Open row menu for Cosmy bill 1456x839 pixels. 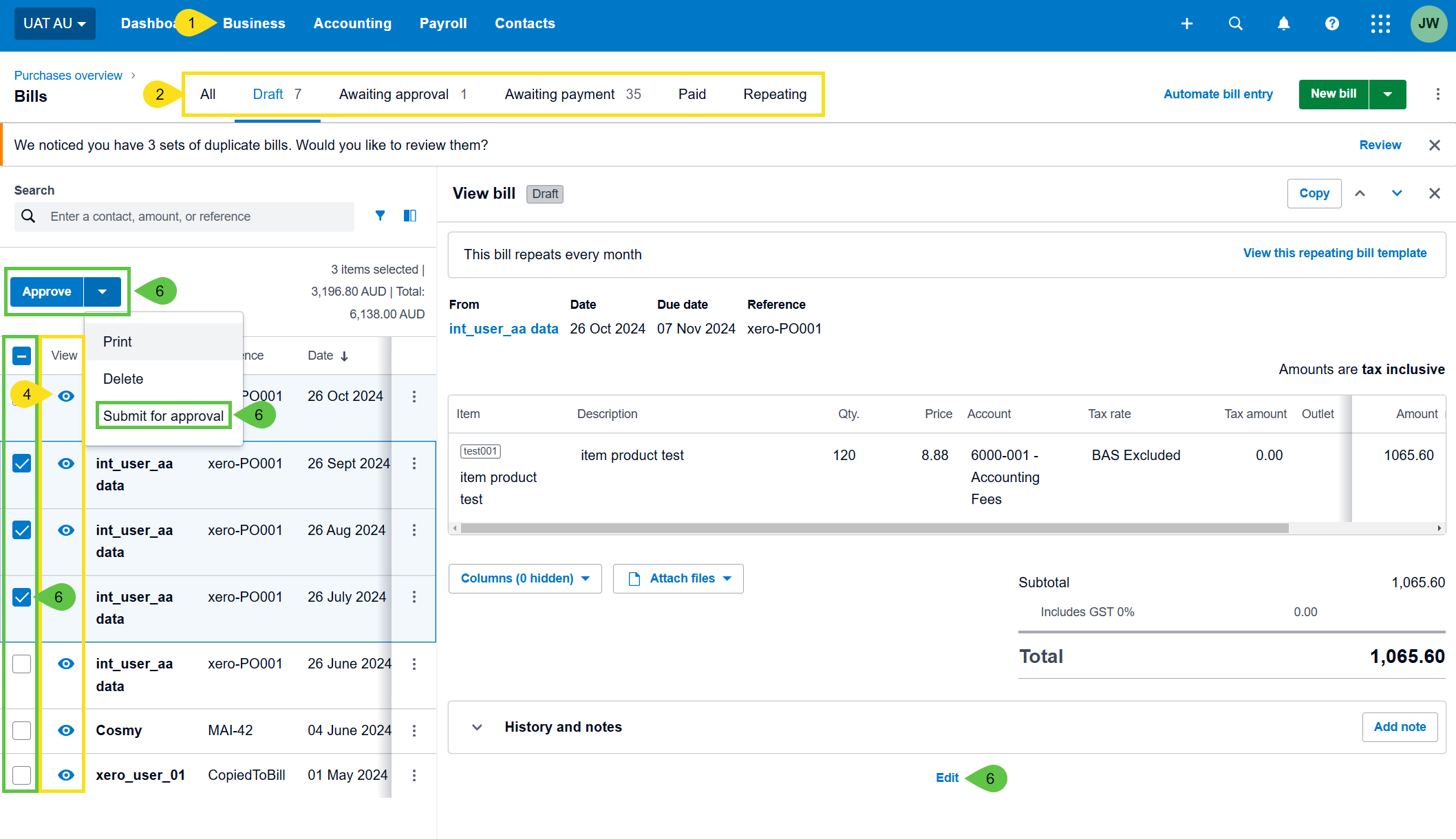tap(414, 730)
